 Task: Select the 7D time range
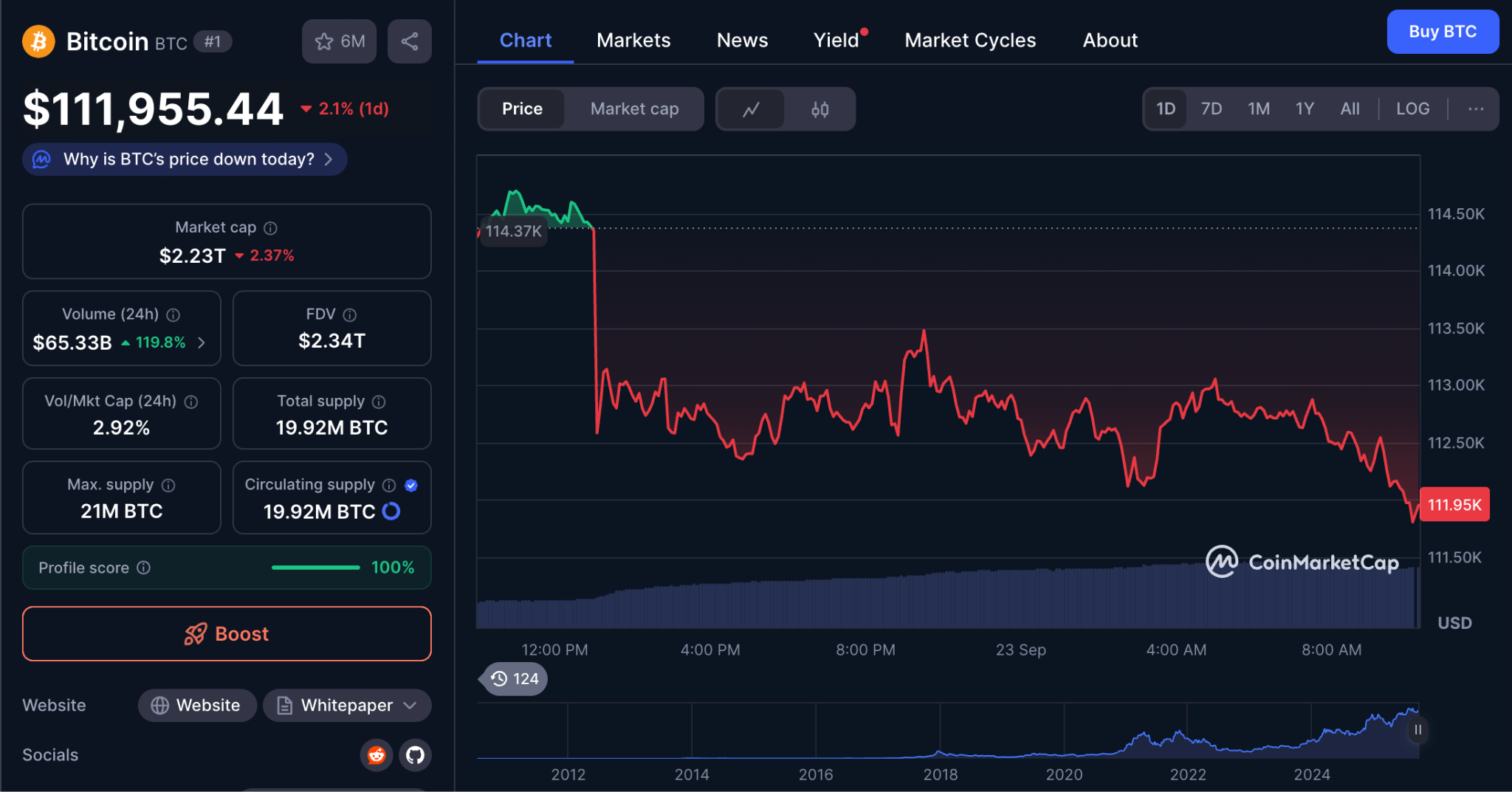coord(1211,109)
